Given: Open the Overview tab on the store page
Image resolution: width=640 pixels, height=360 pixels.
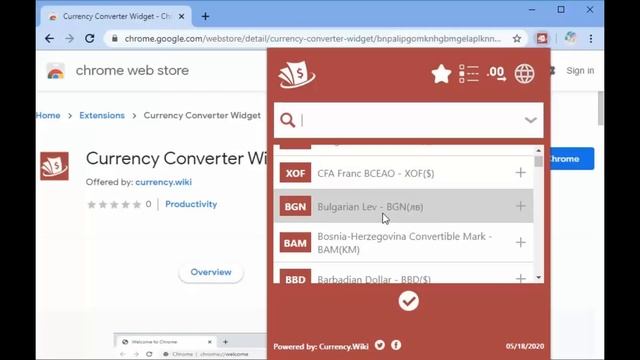Looking at the screenshot, I should coord(211,272).
